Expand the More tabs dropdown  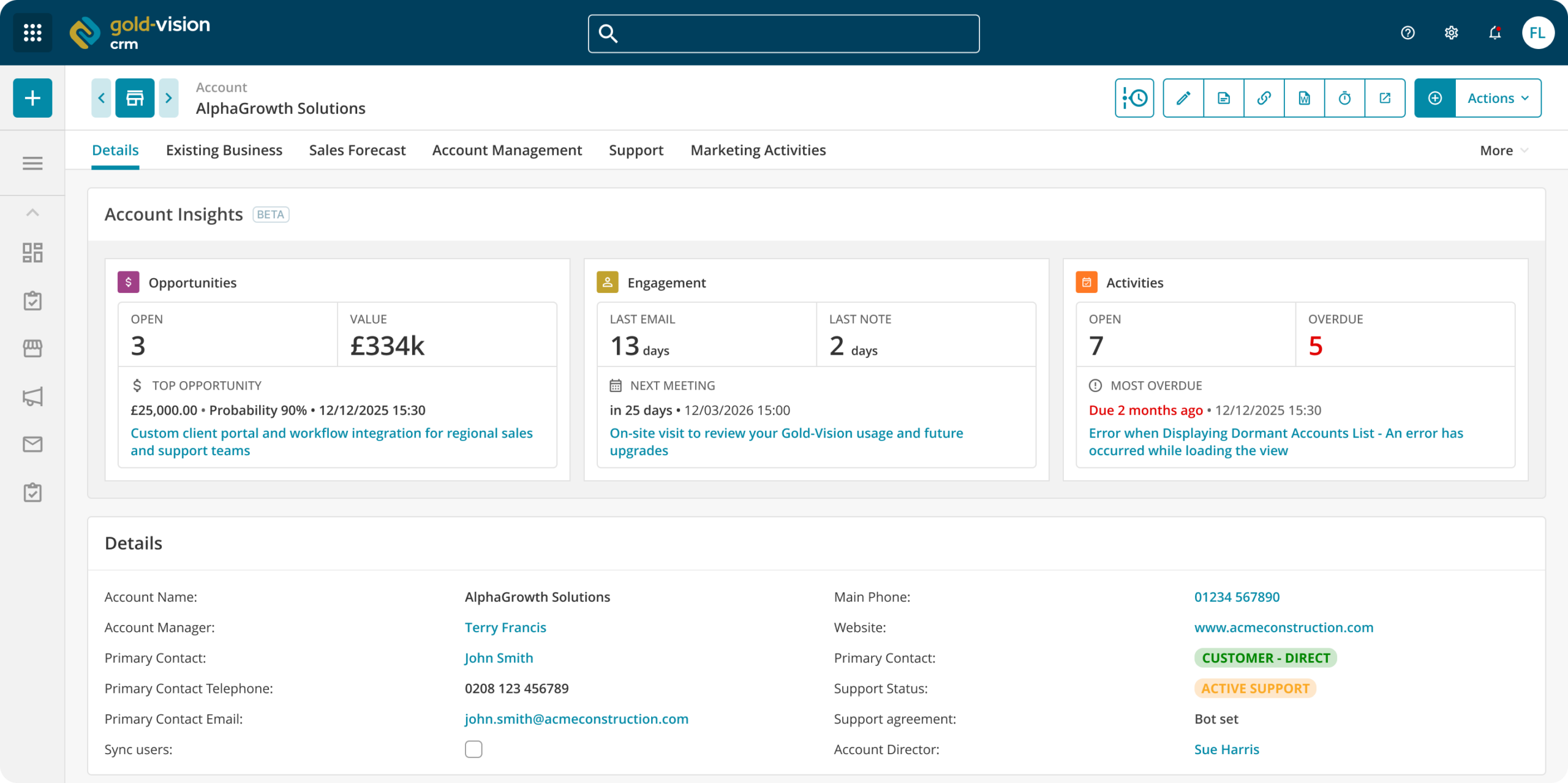1504,151
